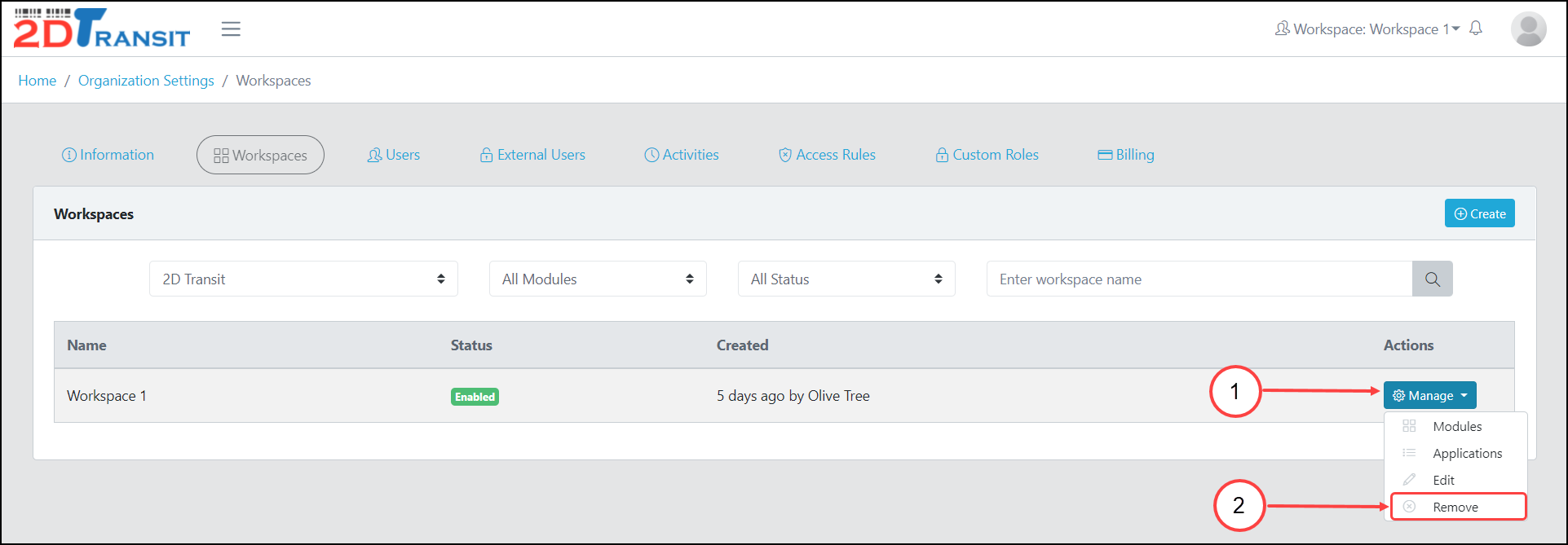Click the workspace name search field

pos(1199,279)
